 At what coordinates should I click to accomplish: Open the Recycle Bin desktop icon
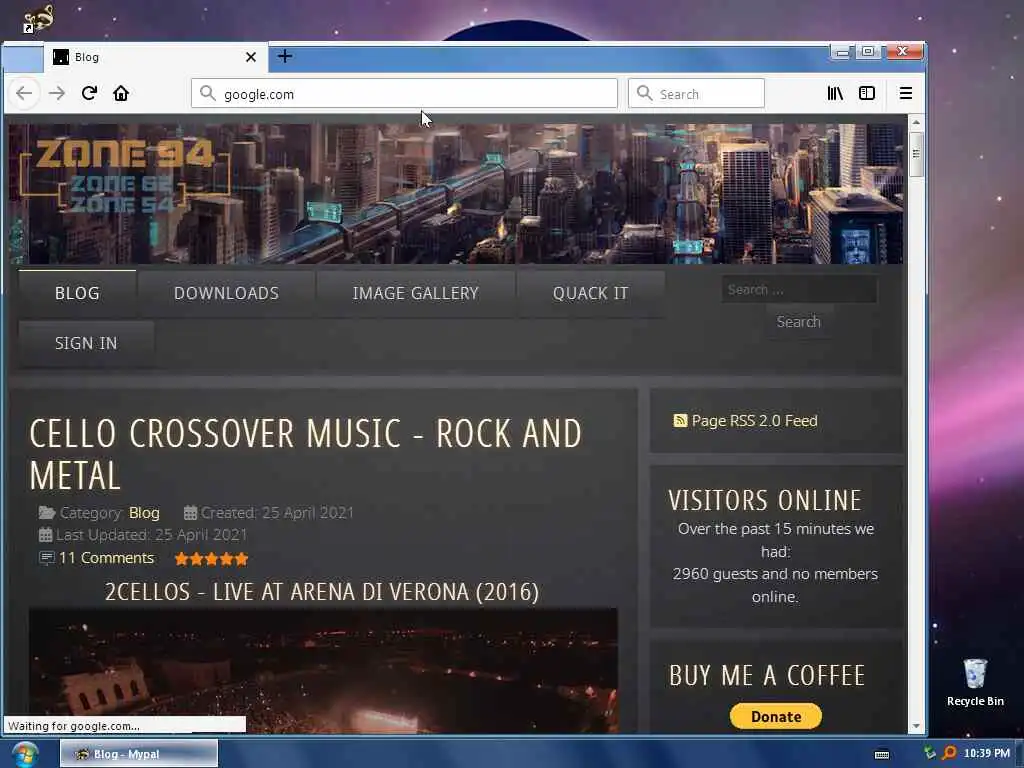point(975,682)
